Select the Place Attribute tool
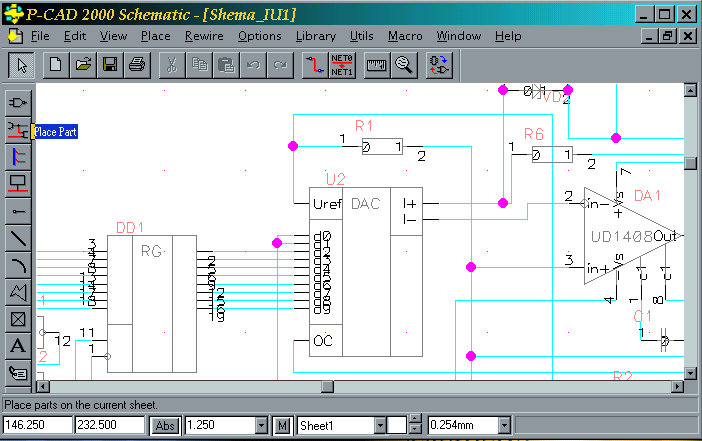This screenshot has height=441, width=702. coord(18,372)
